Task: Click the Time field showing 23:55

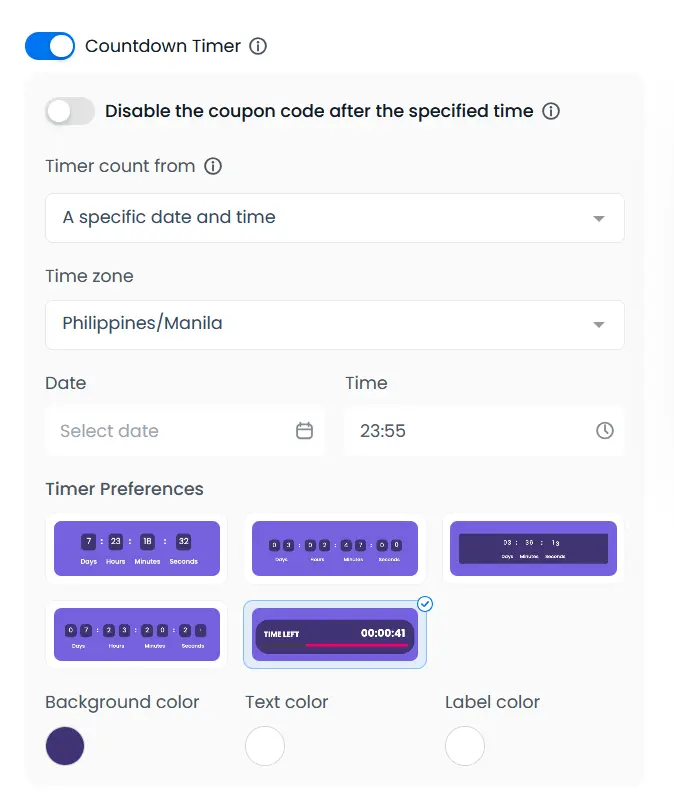Action: pyautogui.click(x=470, y=431)
